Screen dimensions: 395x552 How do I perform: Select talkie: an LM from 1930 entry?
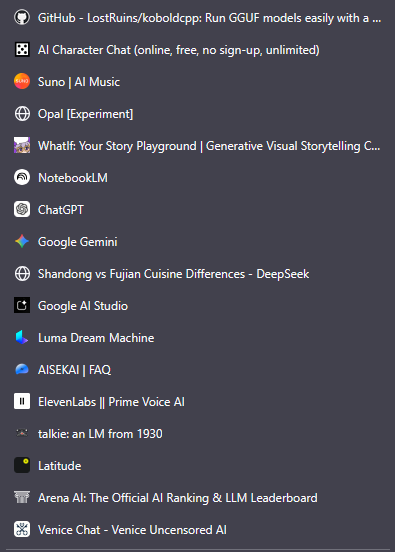[x=198, y=434]
